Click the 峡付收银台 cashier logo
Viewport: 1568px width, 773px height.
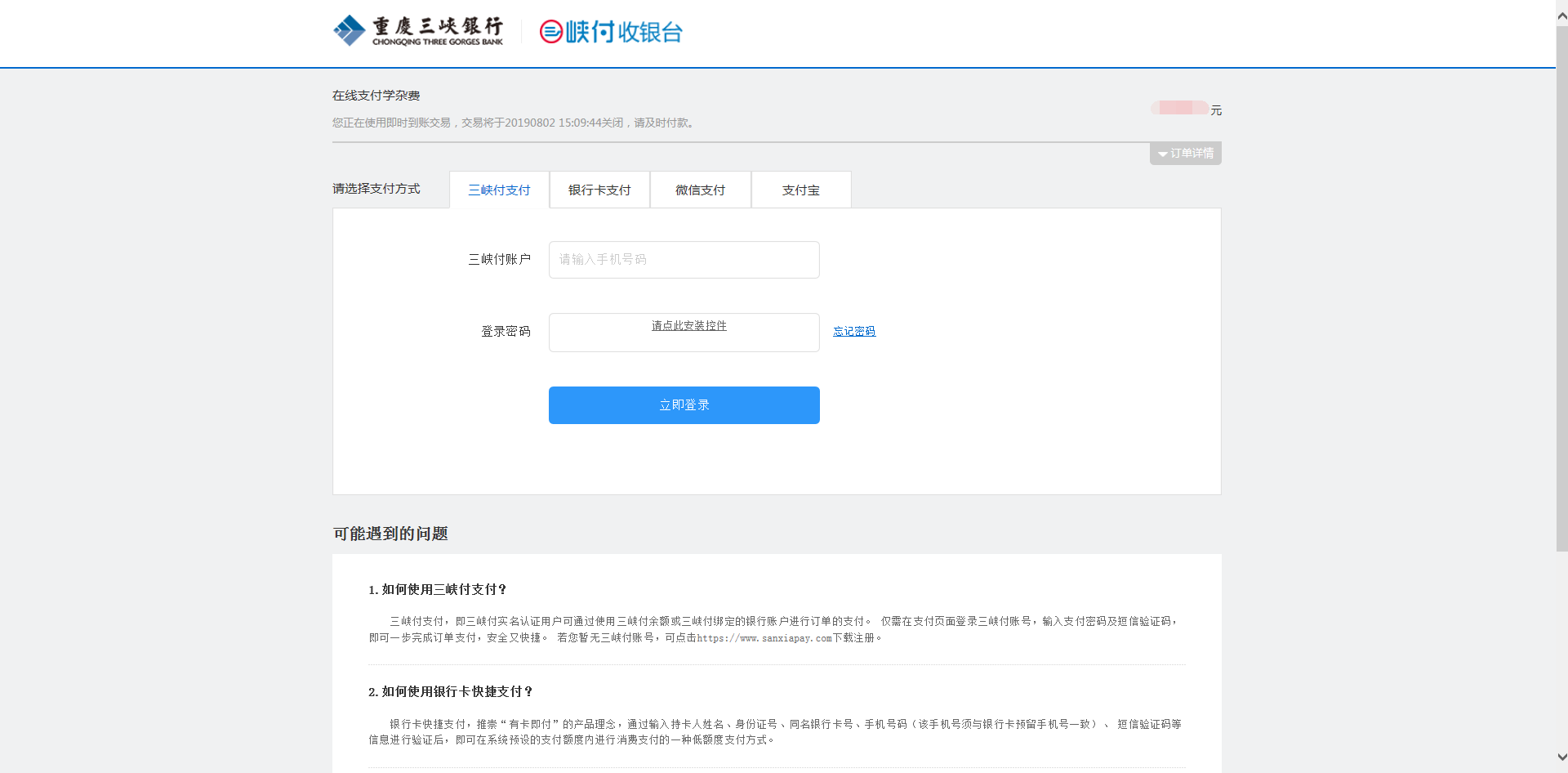pos(611,32)
